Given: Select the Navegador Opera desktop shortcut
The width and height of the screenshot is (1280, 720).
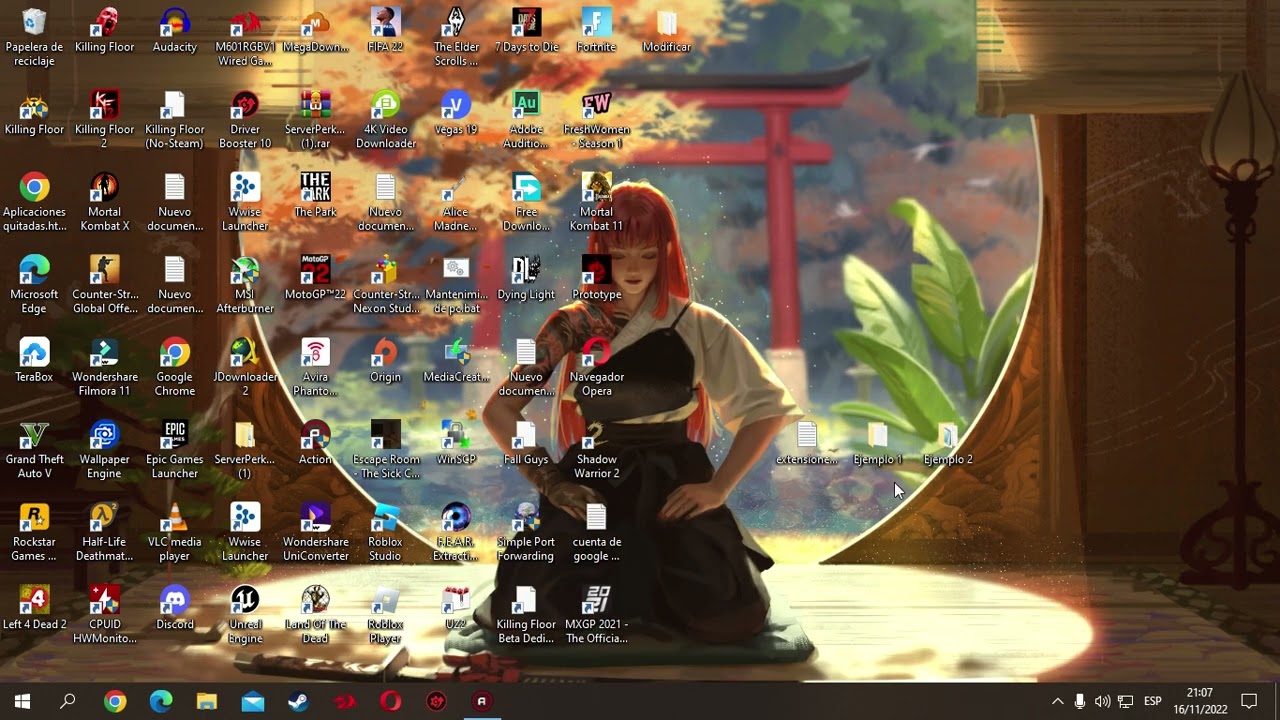Looking at the screenshot, I should click(596, 368).
